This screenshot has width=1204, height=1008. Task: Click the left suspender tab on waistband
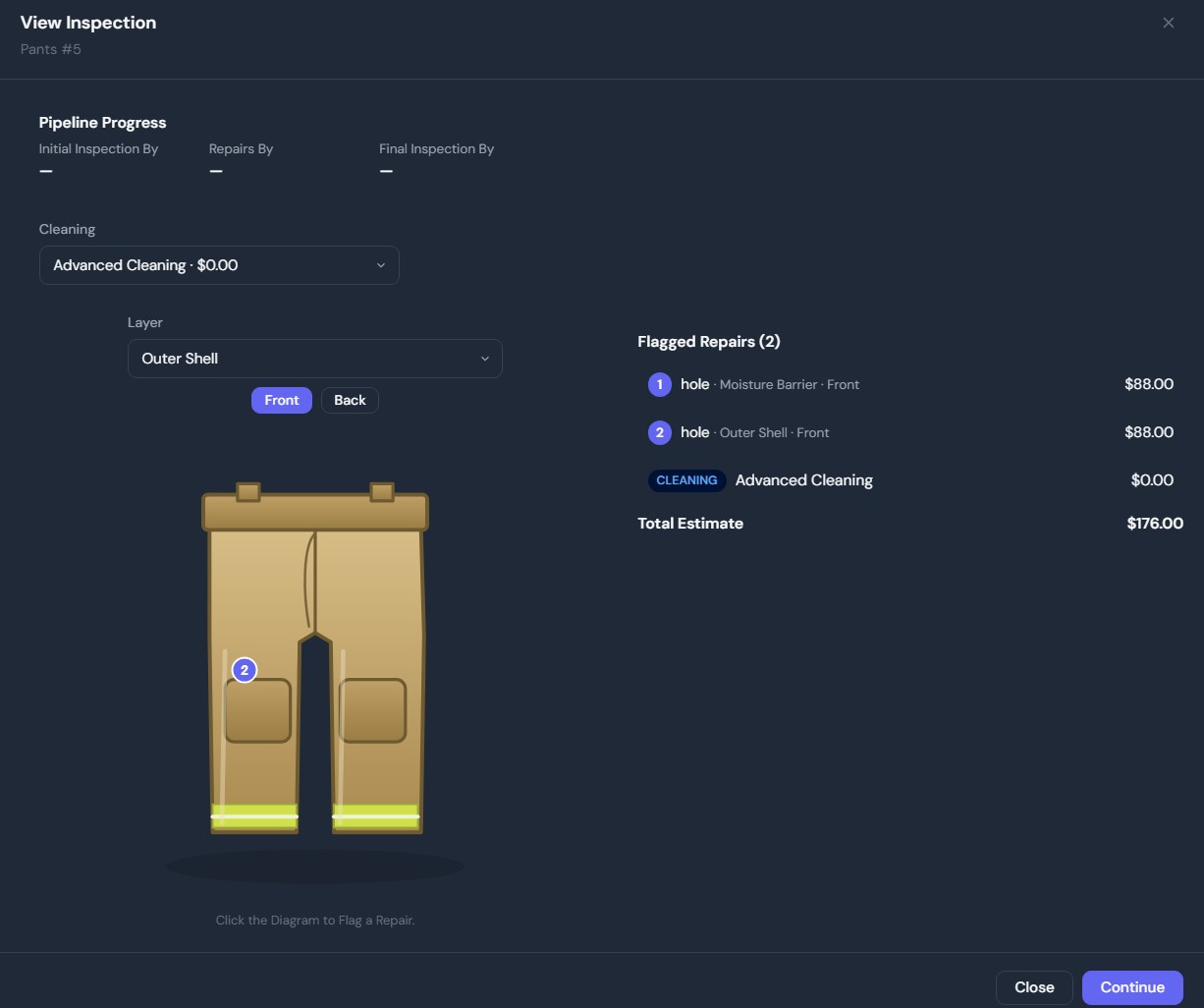point(248,491)
